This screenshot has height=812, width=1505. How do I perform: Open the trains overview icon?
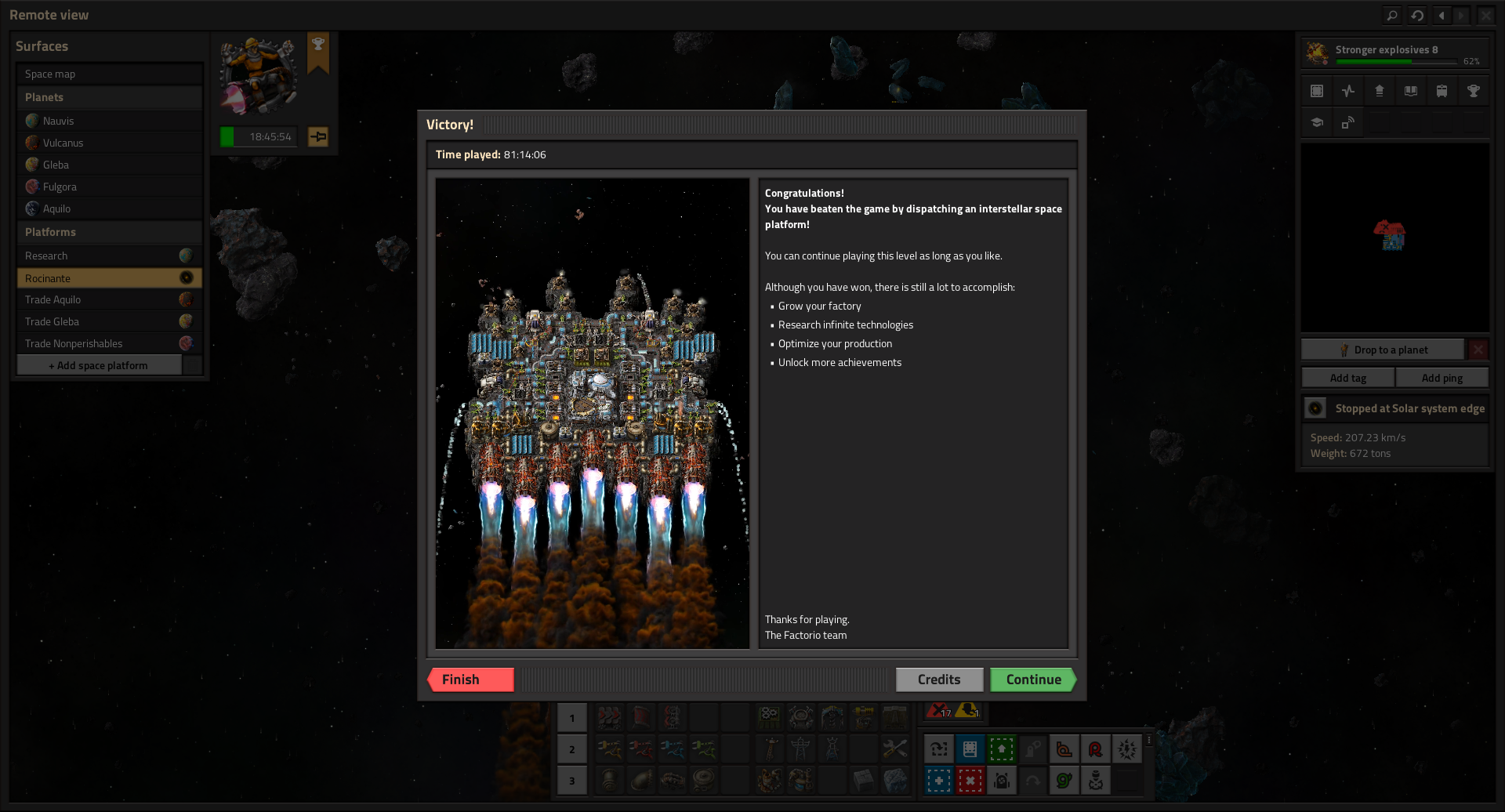(1442, 91)
